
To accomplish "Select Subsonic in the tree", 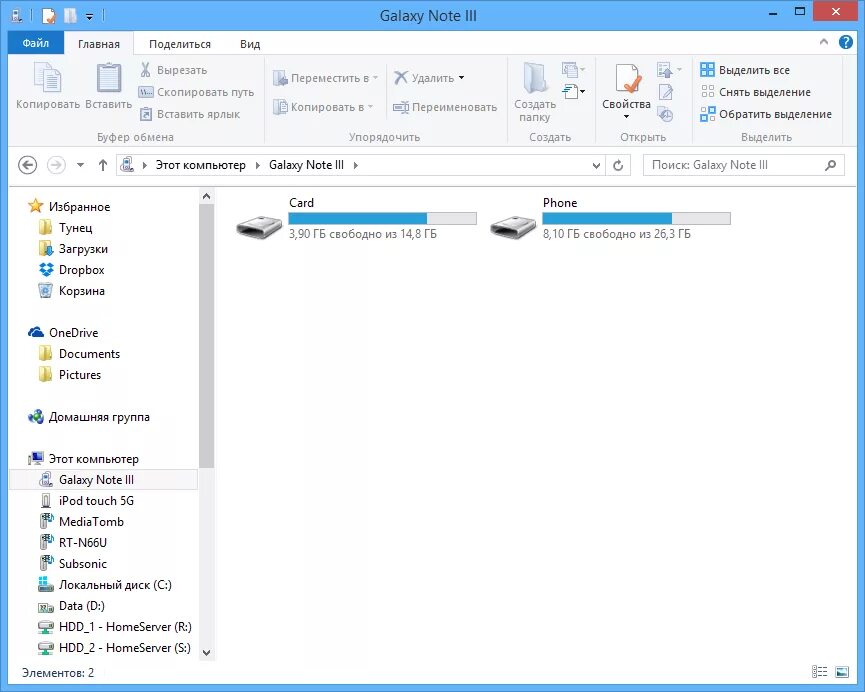I will 82,563.
